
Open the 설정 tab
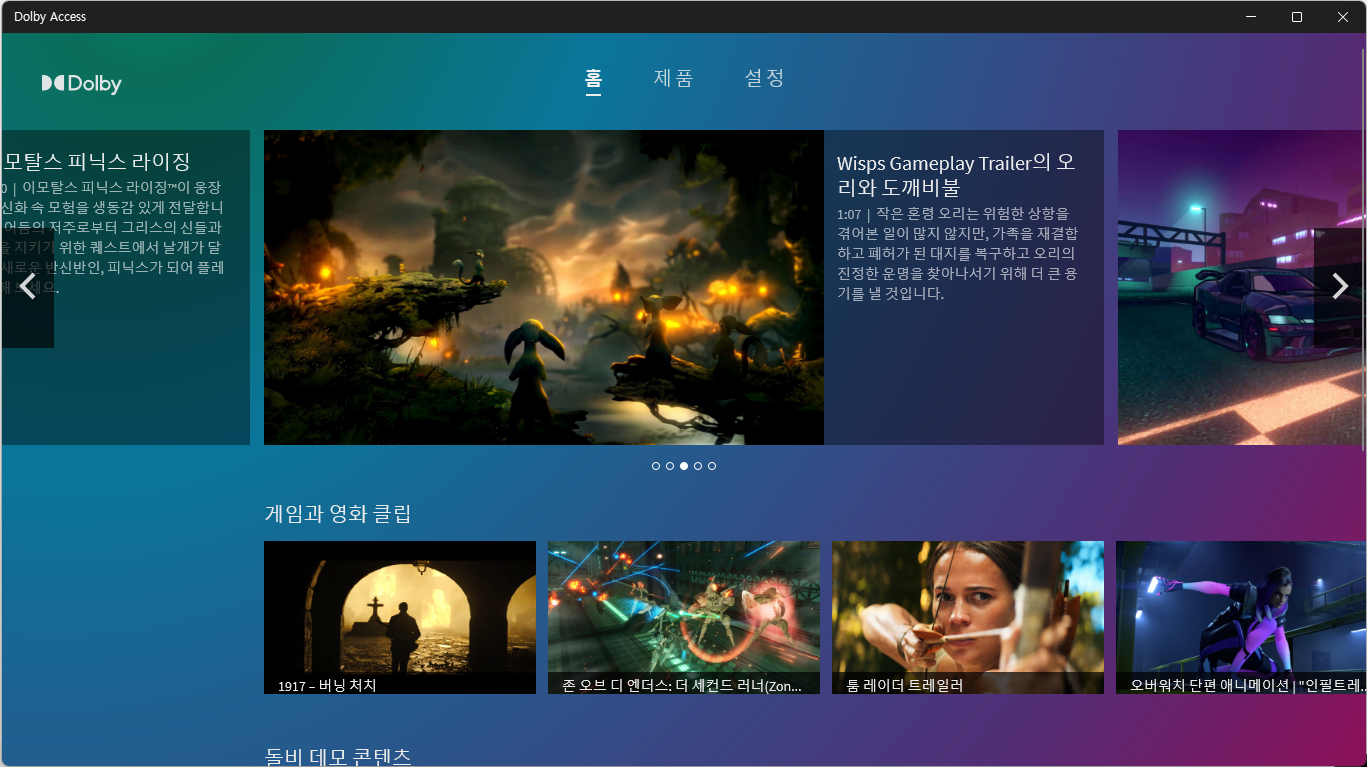click(764, 78)
